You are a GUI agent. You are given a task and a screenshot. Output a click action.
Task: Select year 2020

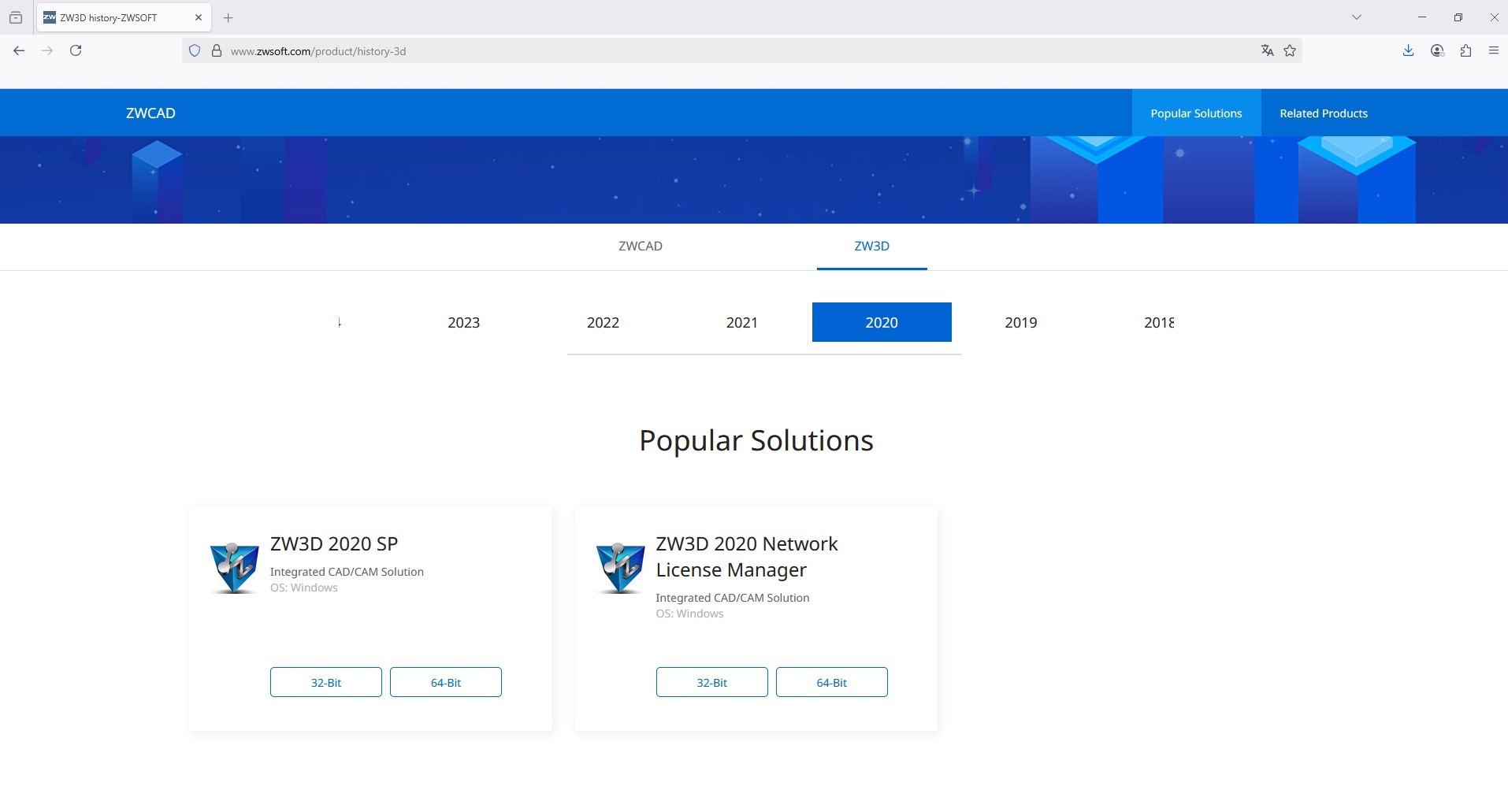882,322
